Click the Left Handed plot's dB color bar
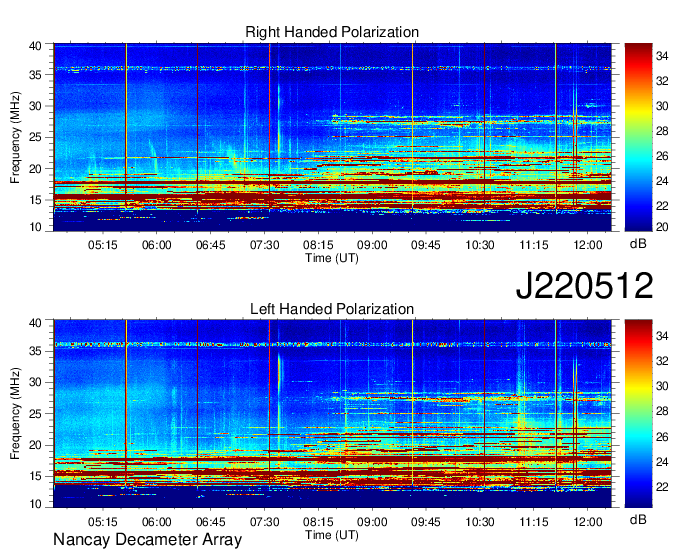Screen dimensions: 680x552 tap(638, 414)
